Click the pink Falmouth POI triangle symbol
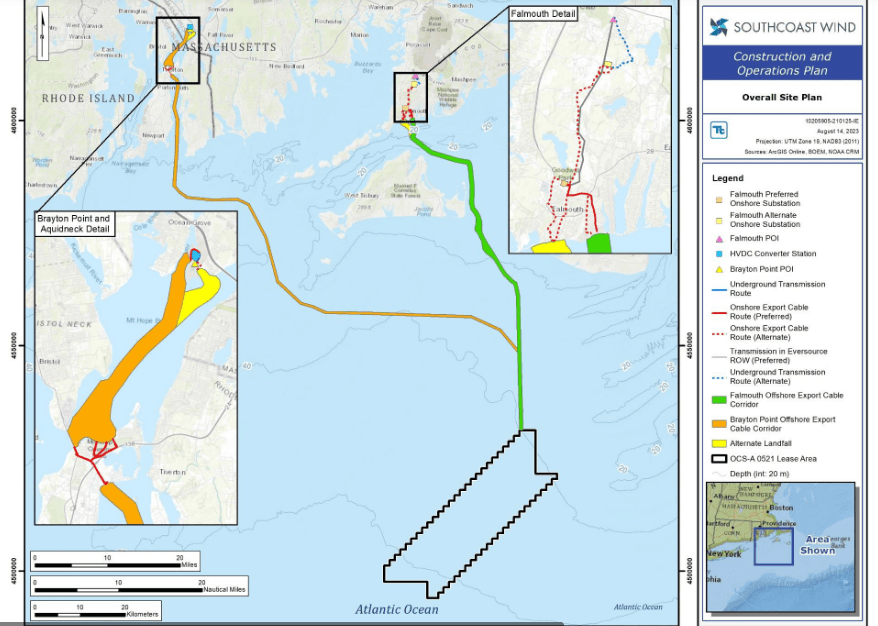Image resolution: width=878 pixels, height=626 pixels. point(718,239)
